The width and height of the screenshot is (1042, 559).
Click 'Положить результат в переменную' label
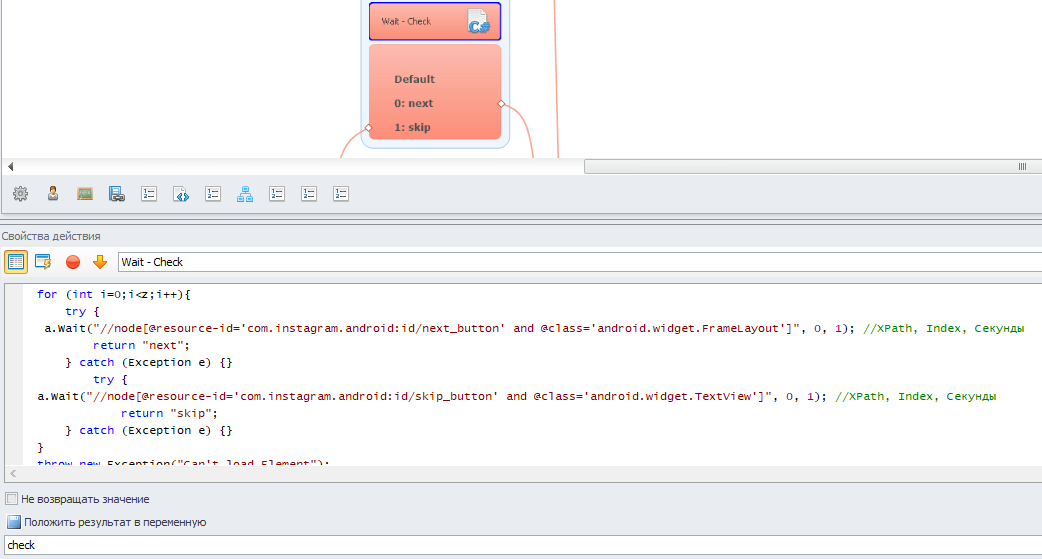[115, 522]
